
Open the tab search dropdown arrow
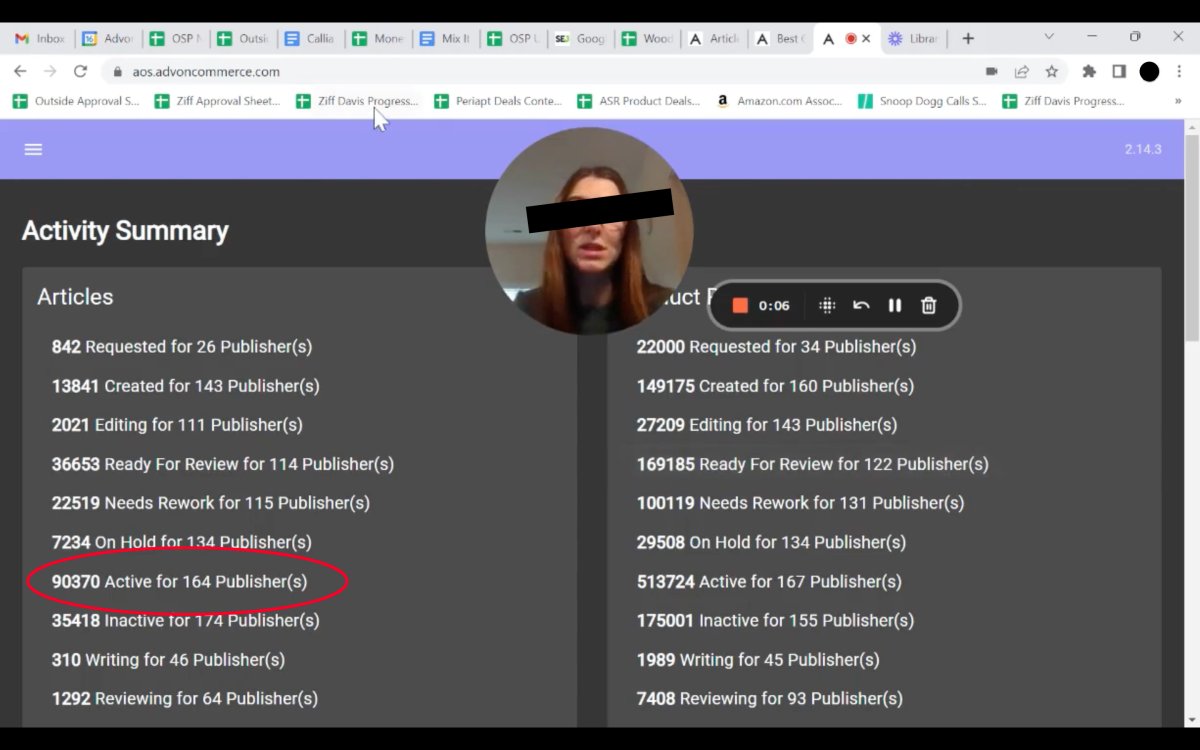tap(1049, 37)
